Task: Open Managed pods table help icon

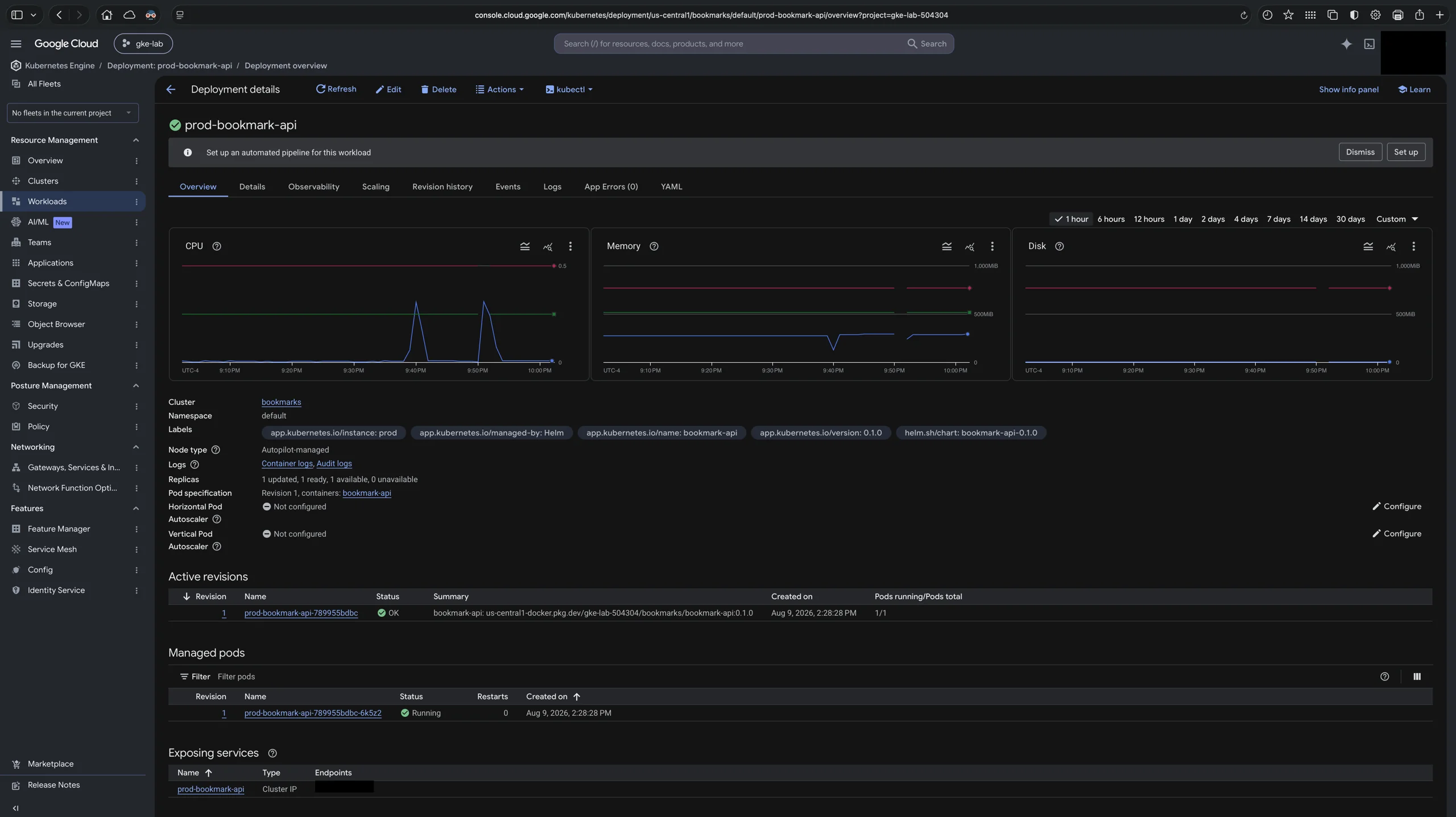Action: [x=1384, y=677]
